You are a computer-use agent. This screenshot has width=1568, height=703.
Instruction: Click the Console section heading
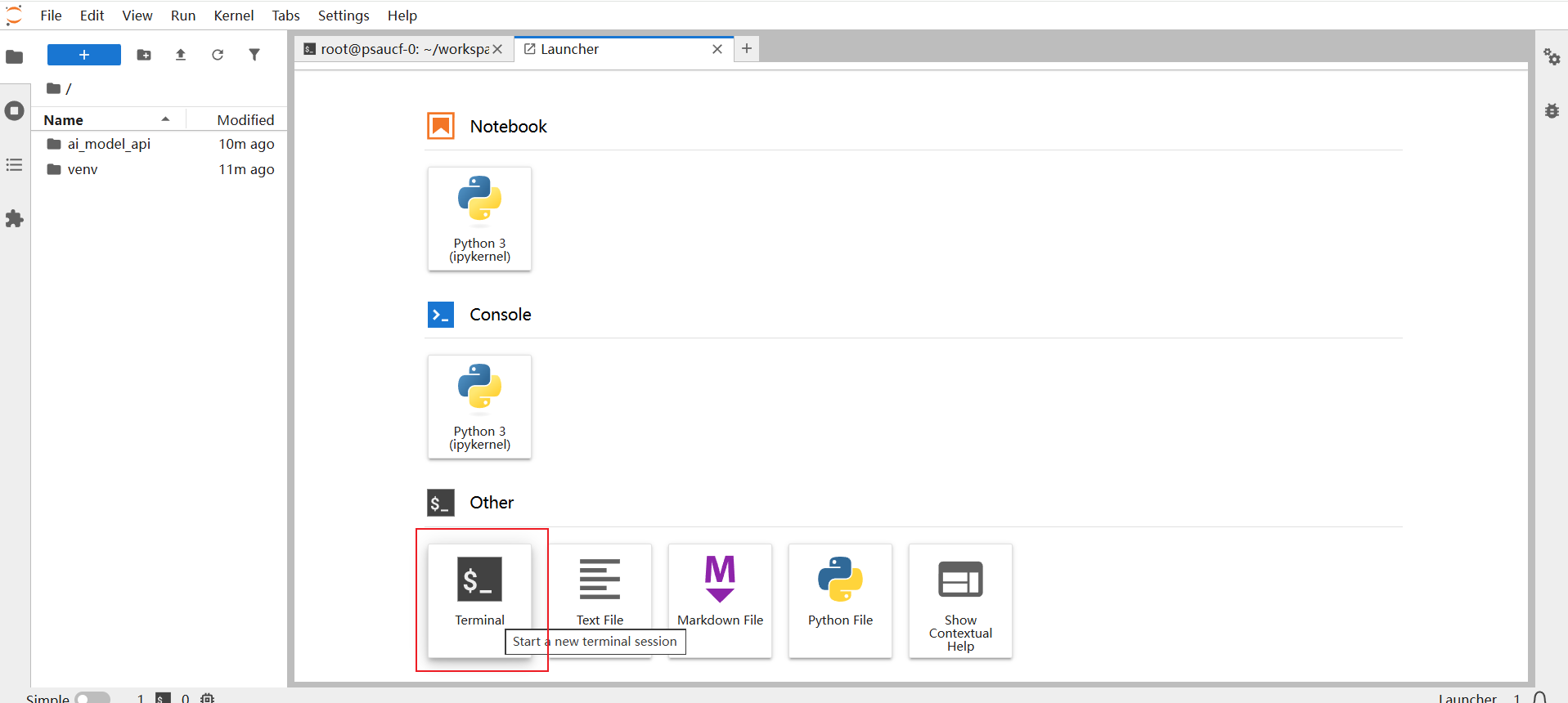pyautogui.click(x=500, y=315)
